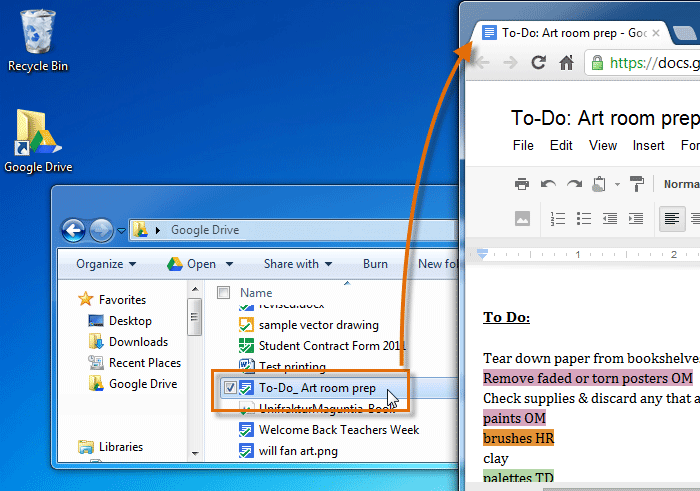This screenshot has width=700, height=491.
Task: Uncheck the To-Do_ Art room prep checkbox
Action: 230,387
